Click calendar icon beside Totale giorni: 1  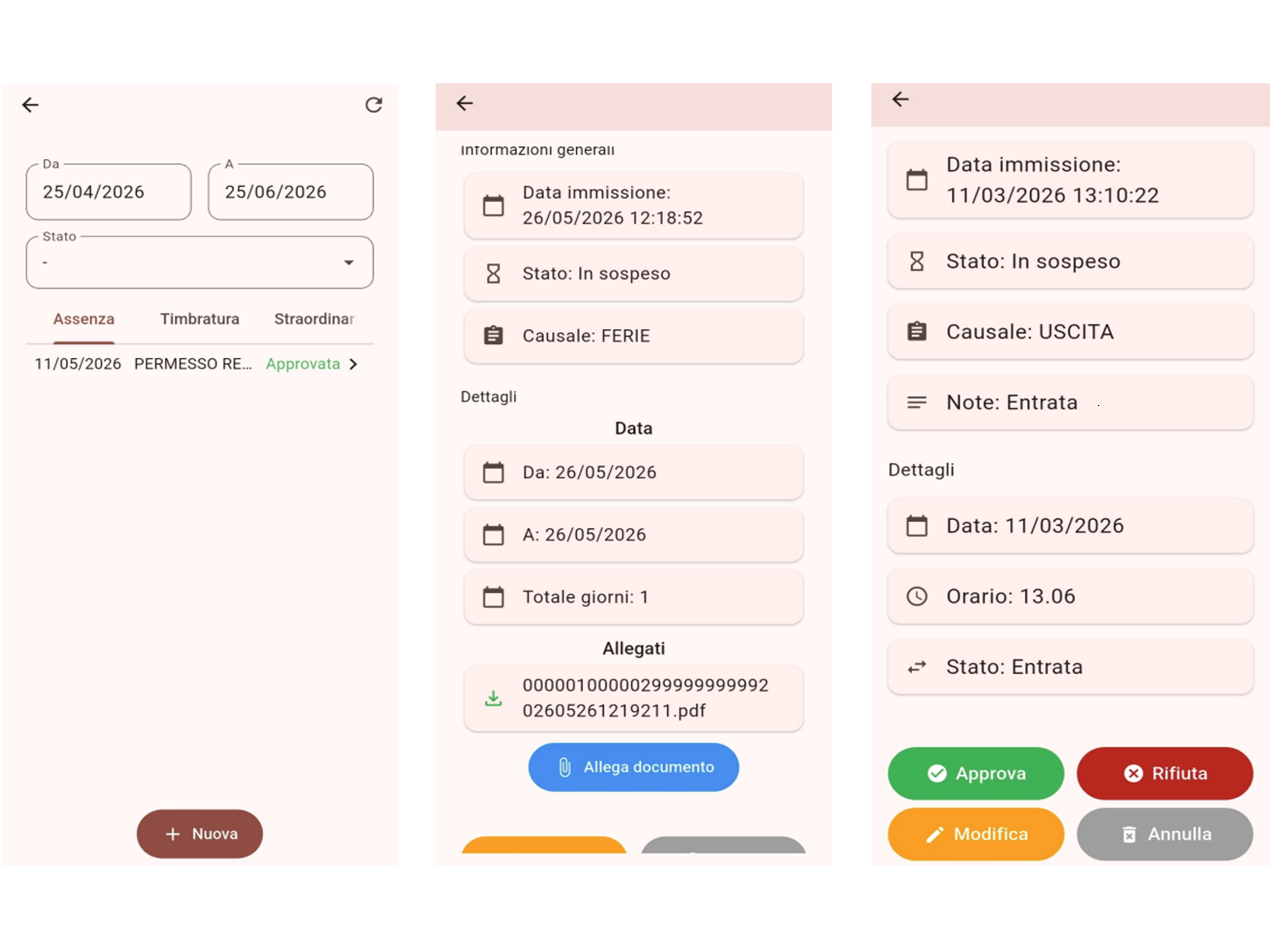point(493,597)
